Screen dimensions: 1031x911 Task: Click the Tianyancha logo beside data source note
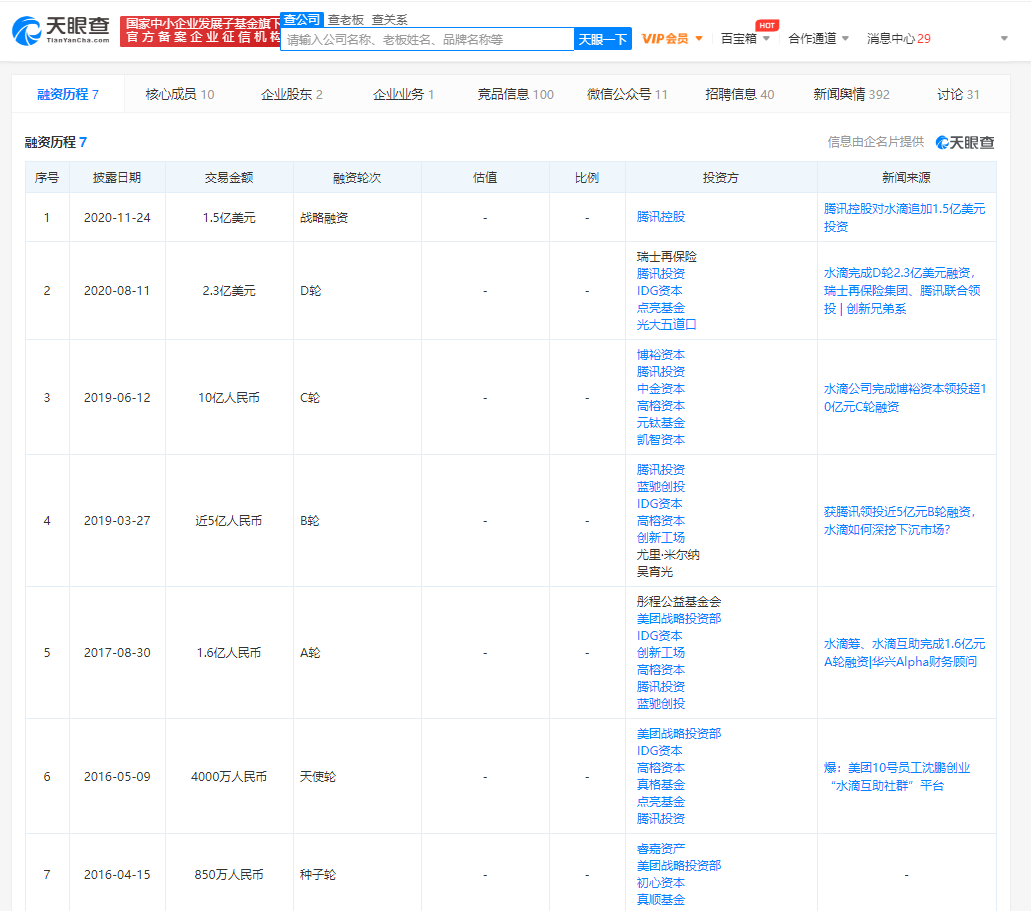pyautogui.click(x=965, y=143)
